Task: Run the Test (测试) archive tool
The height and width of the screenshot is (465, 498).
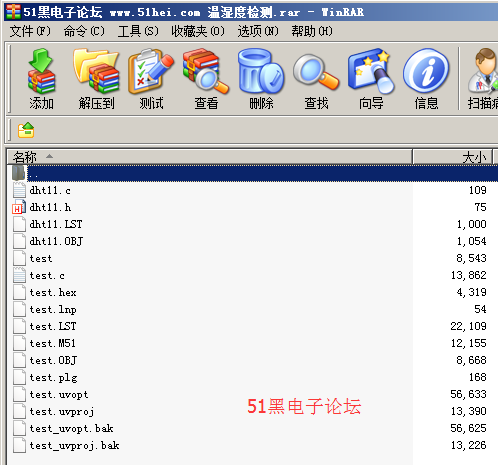Action: [151, 79]
